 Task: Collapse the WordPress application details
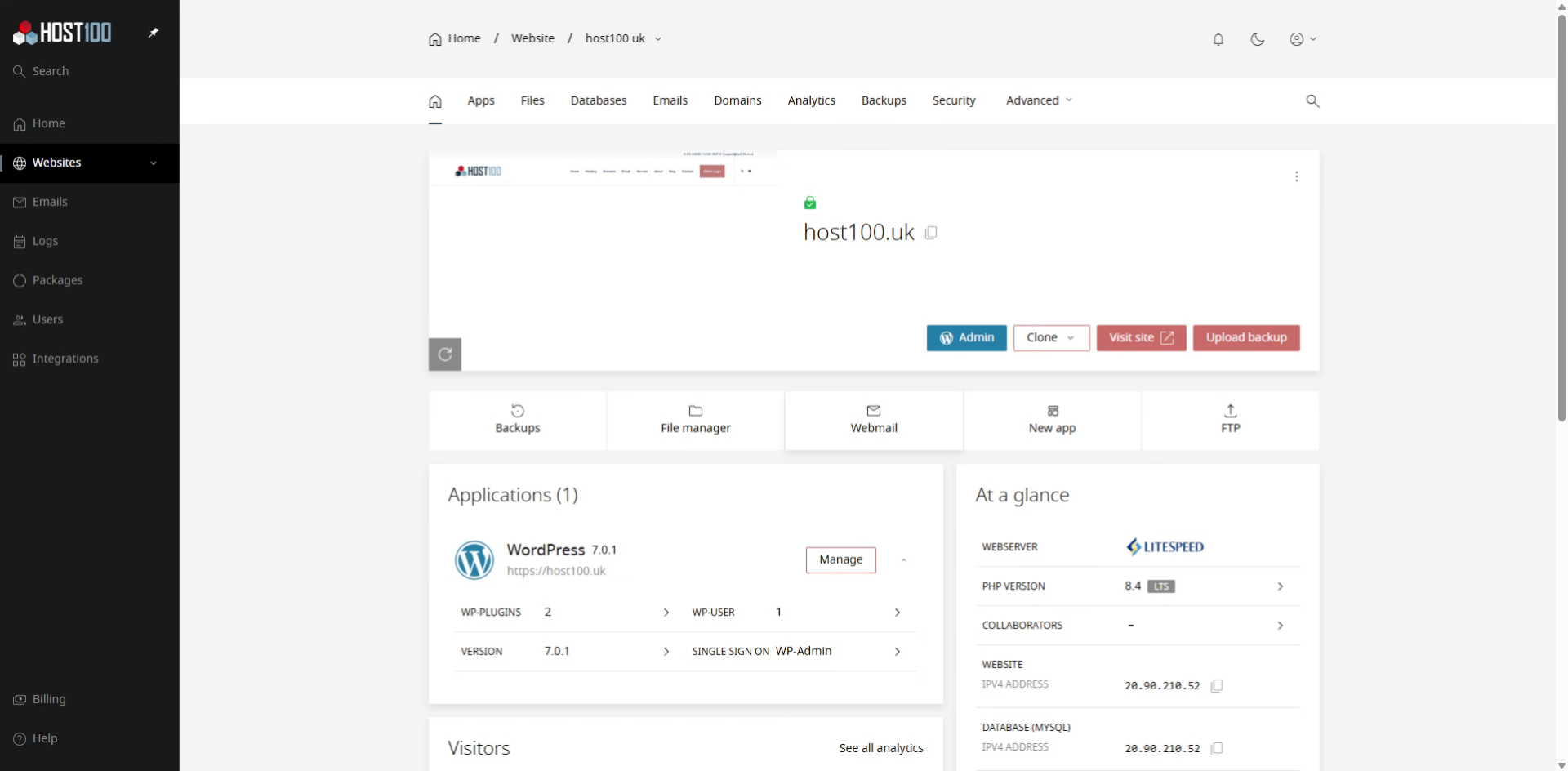pos(904,560)
